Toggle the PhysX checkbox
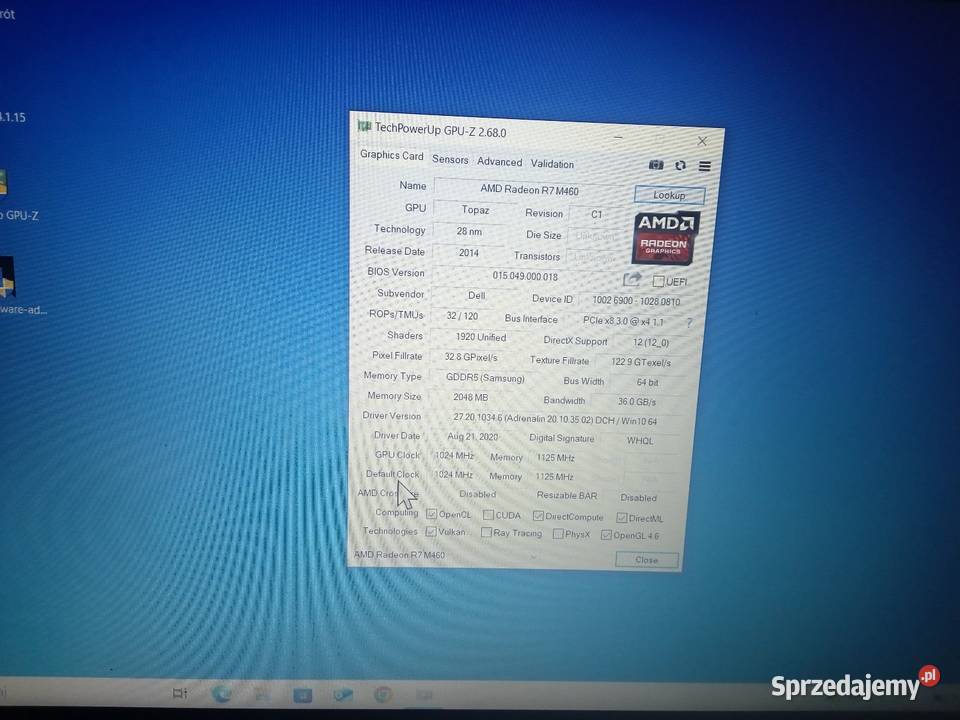 coord(558,534)
